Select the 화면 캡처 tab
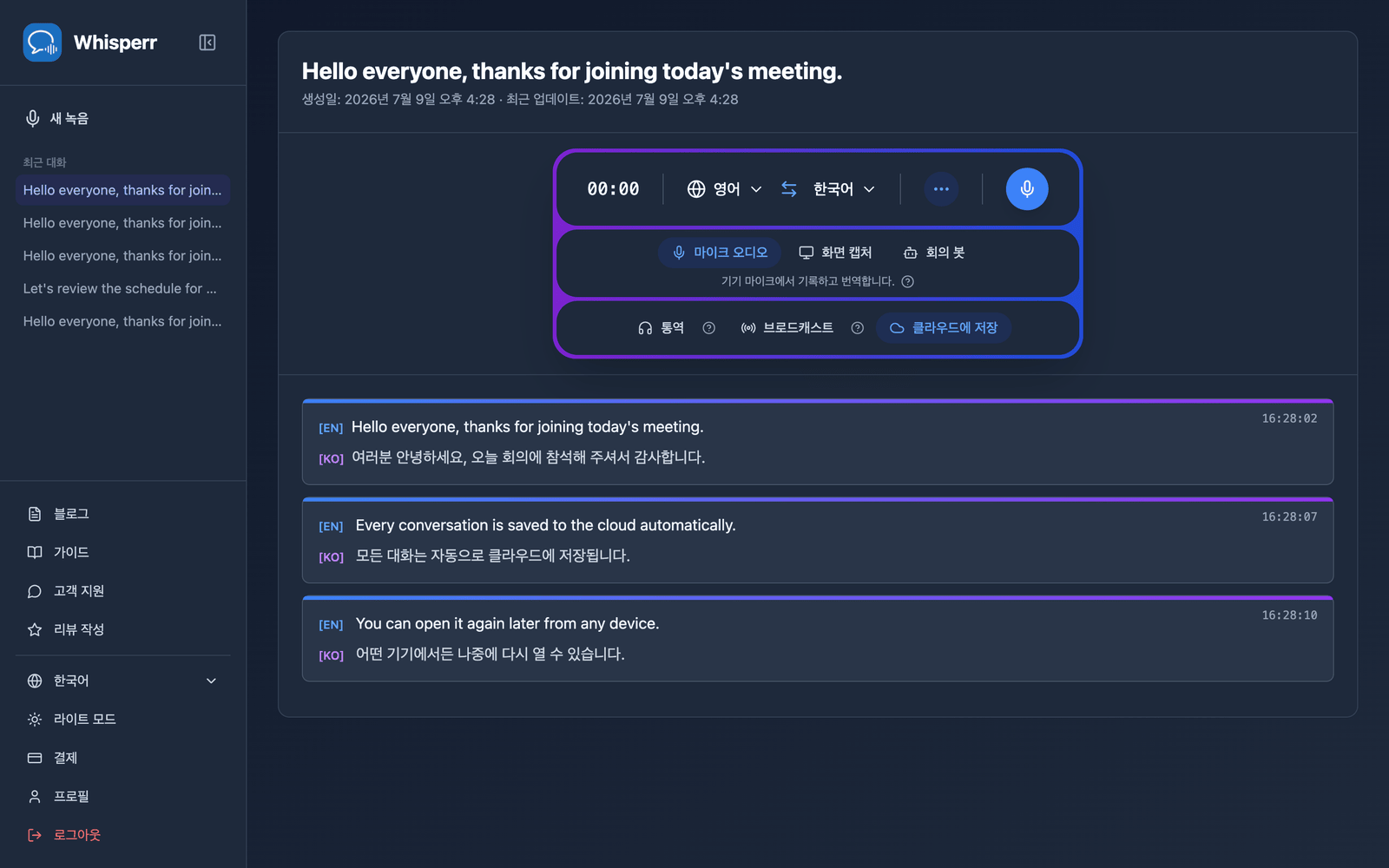 pyautogui.click(x=835, y=253)
